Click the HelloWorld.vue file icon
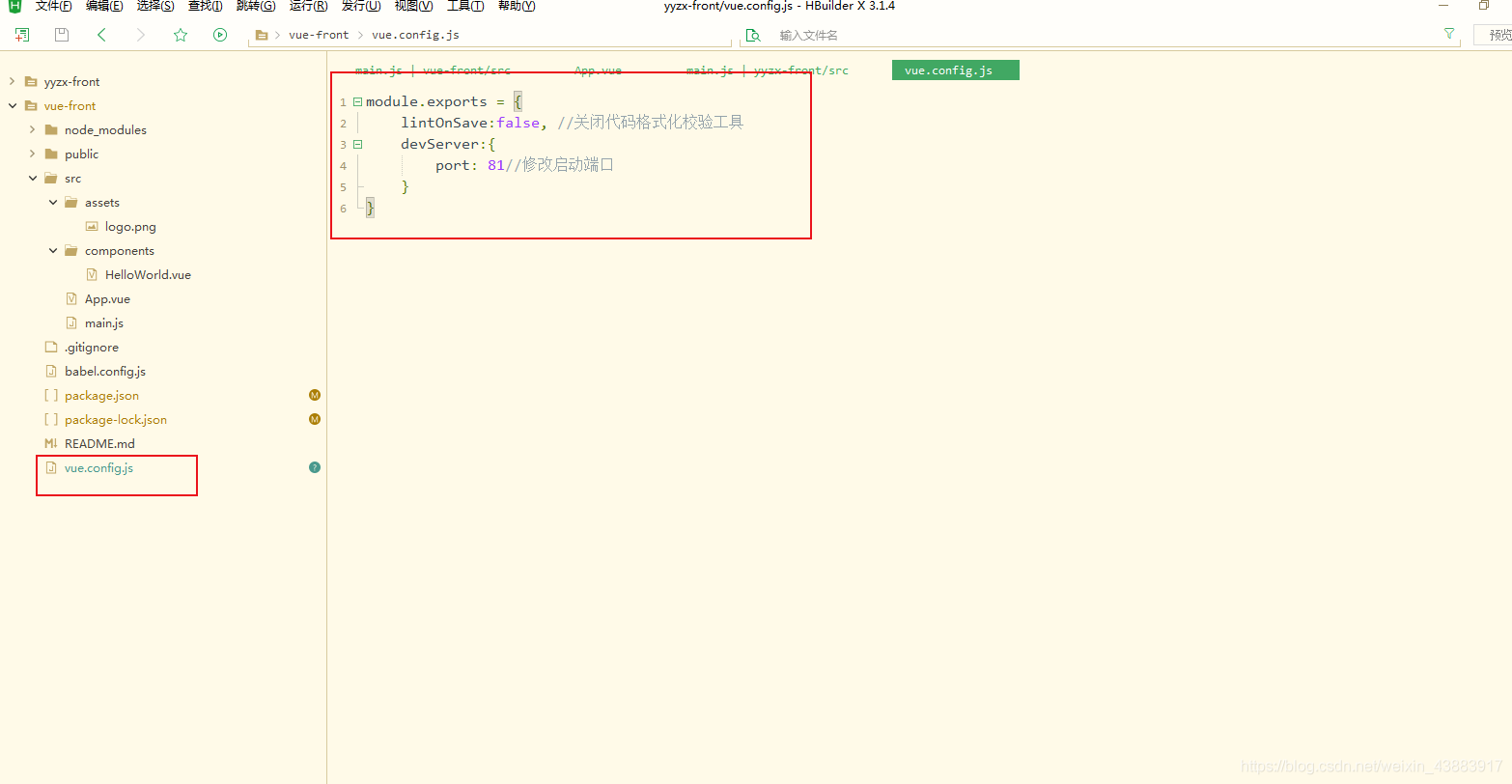Screen dimensions: 1512x784 pos(92,275)
